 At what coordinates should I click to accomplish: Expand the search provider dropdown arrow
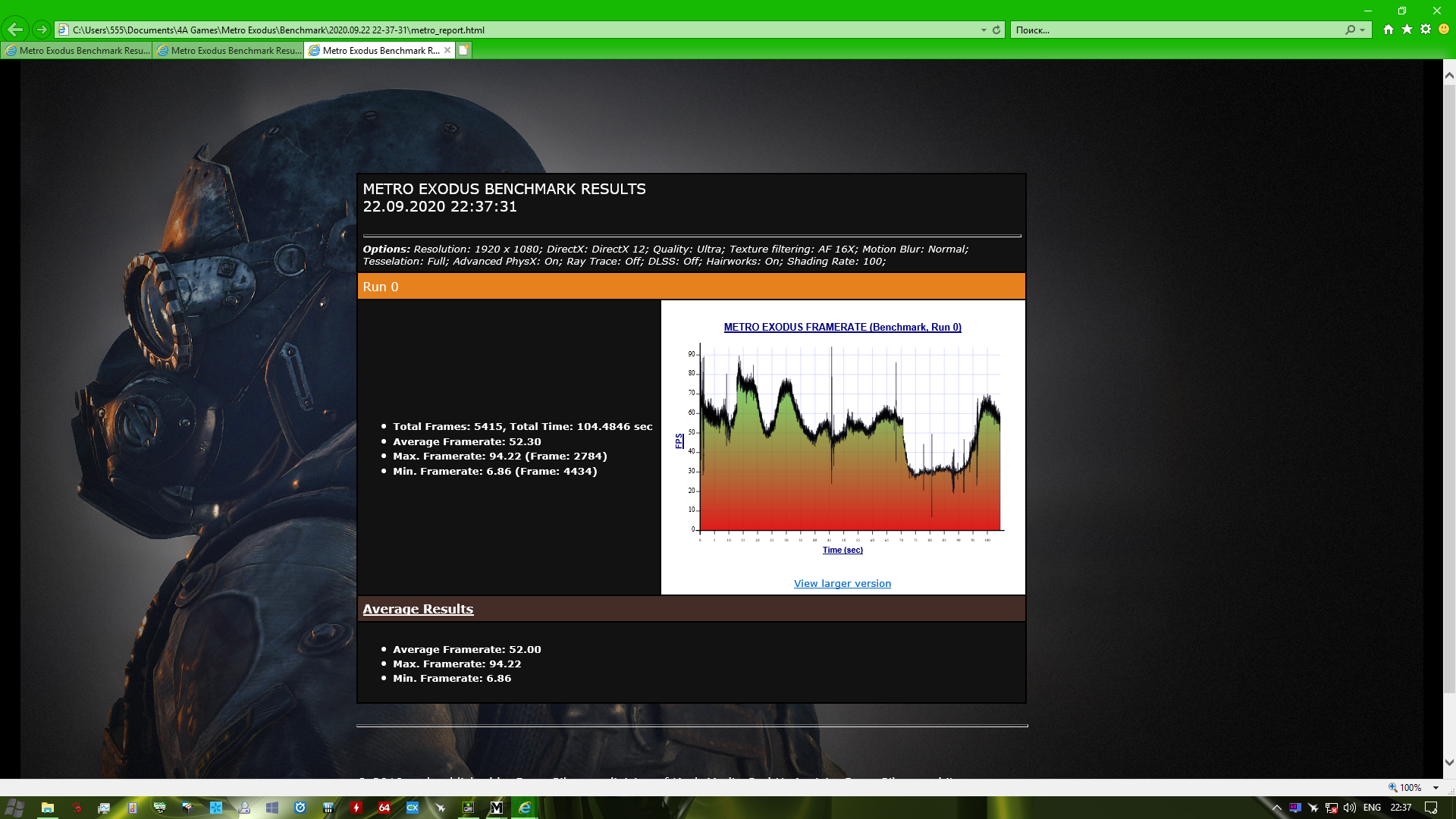(x=1363, y=30)
